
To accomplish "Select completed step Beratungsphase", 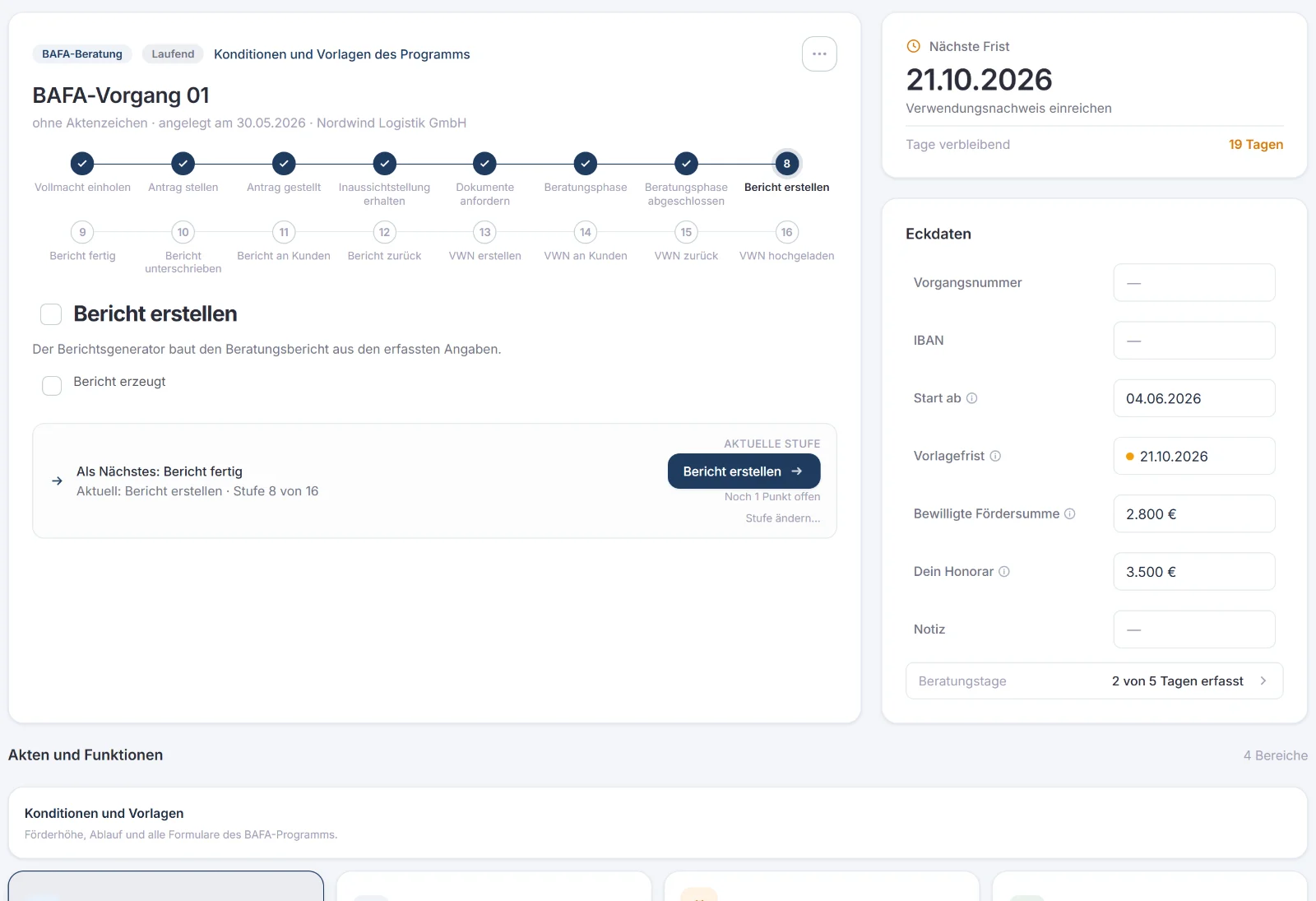I will (586, 164).
